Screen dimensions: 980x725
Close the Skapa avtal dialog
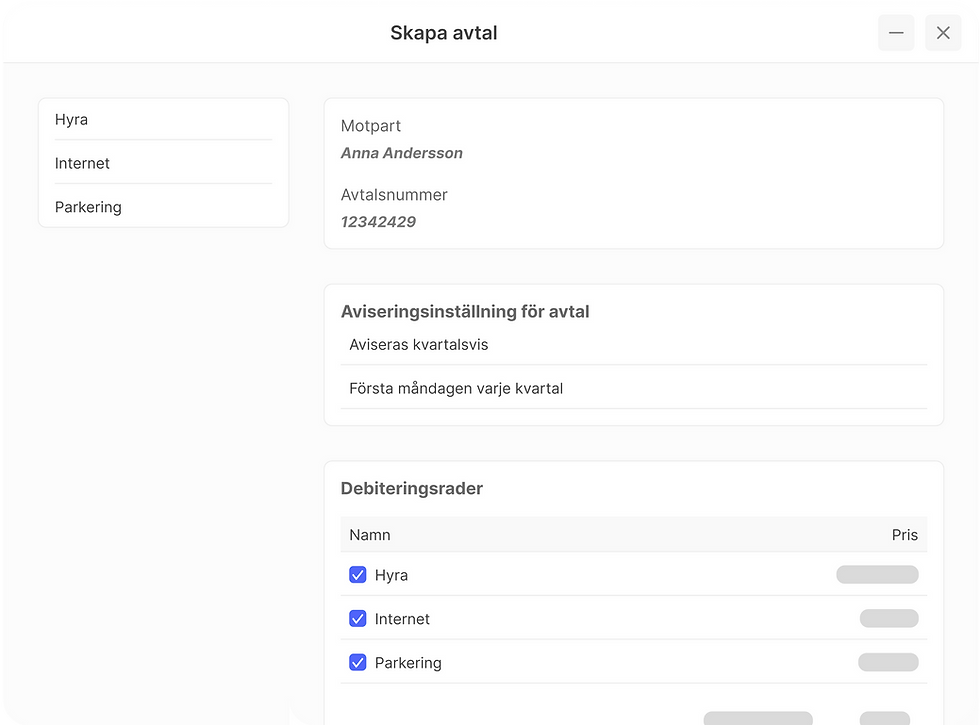click(943, 33)
